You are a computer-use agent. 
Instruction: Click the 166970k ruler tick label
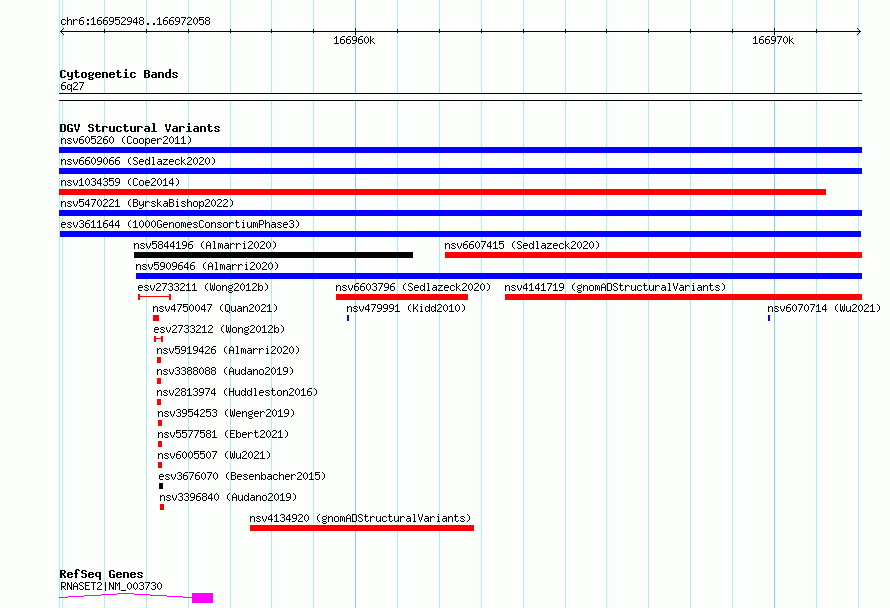pos(773,40)
